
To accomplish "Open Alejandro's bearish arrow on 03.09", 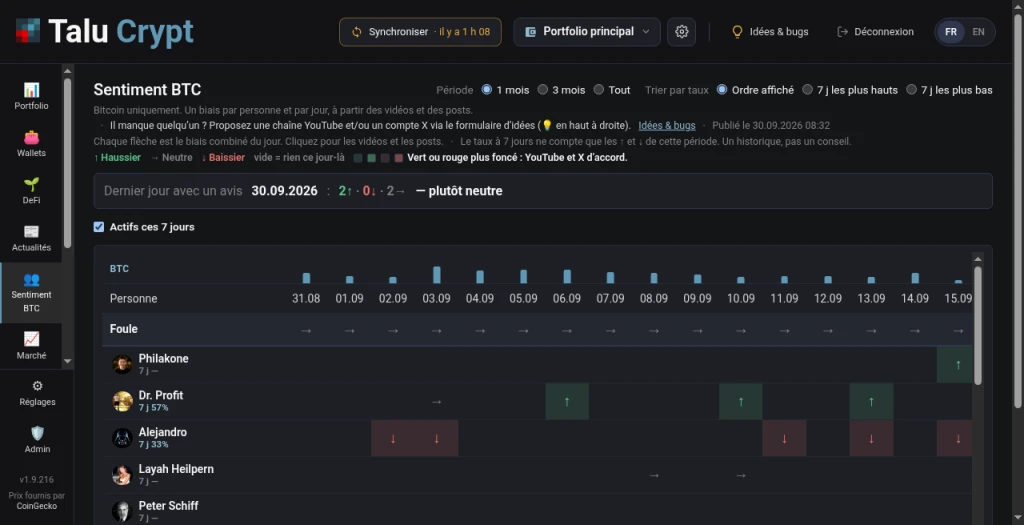I will click(x=436, y=438).
